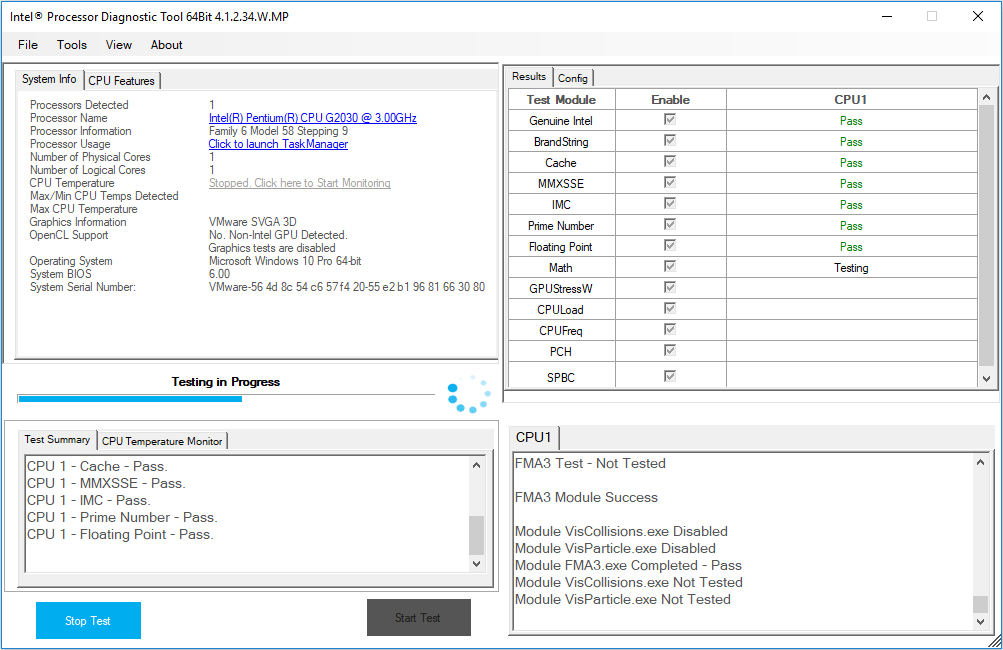Click the results table scroll down arrow
This screenshot has width=1003, height=650.
(x=986, y=379)
